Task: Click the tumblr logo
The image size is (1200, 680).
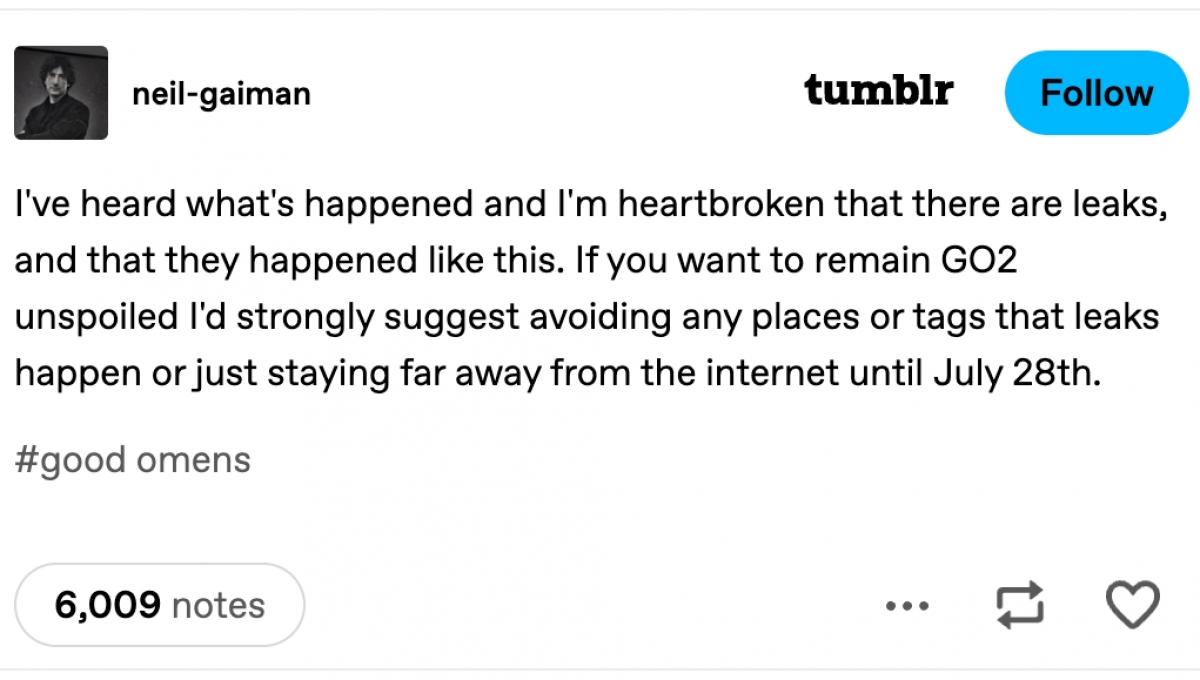Action: pos(878,91)
